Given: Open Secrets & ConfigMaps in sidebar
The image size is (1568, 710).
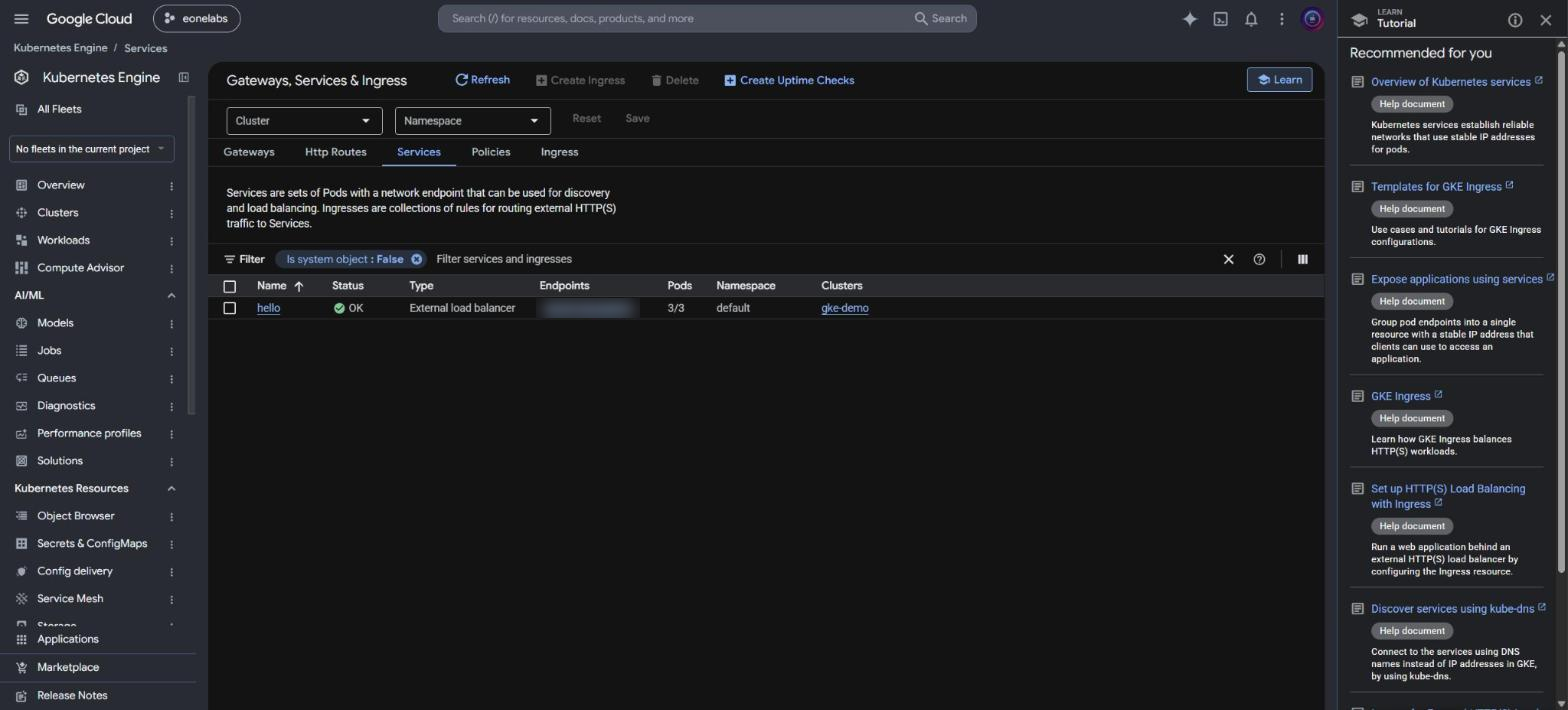Looking at the screenshot, I should coord(92,544).
